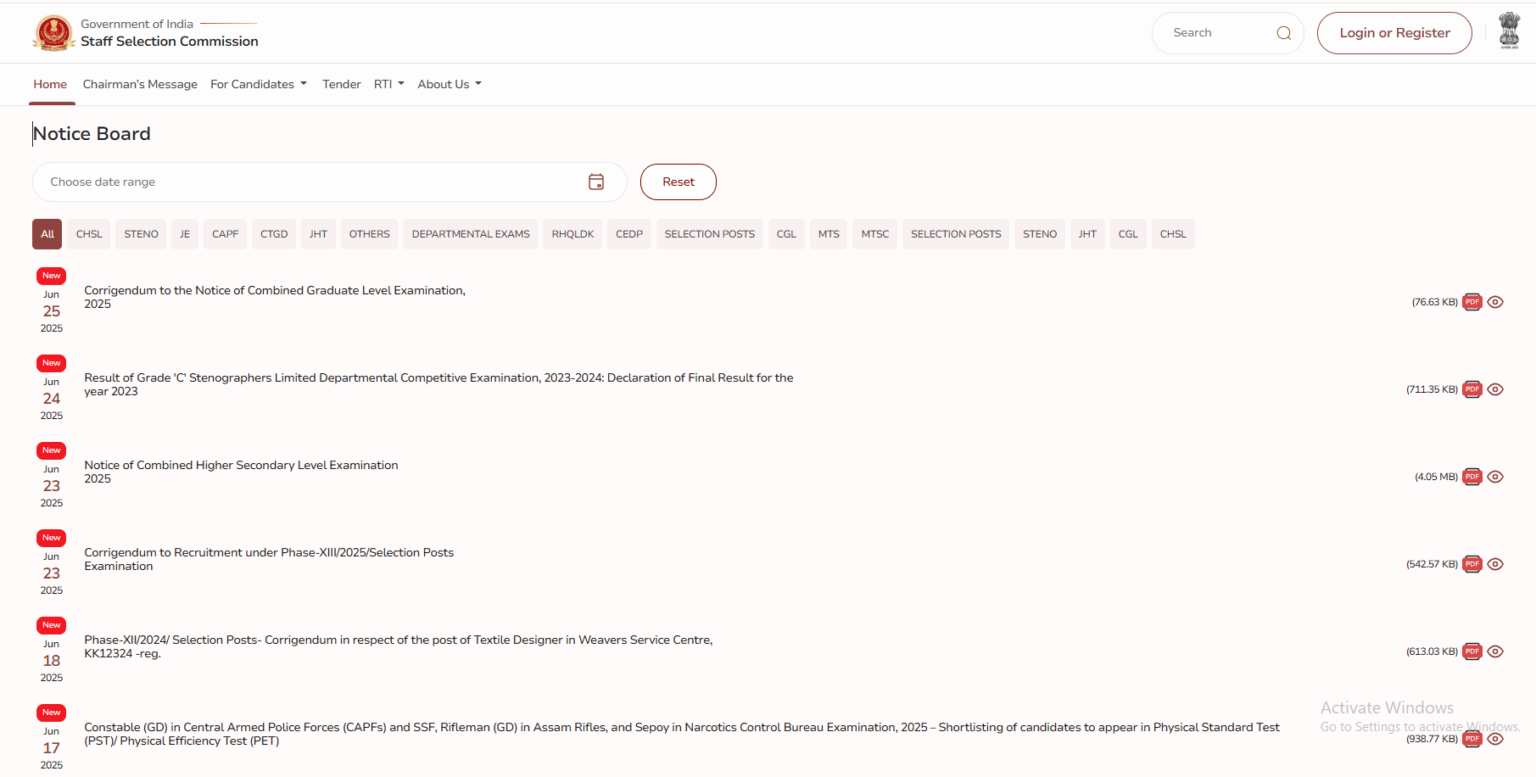Click the Staff Selection Commission logo
Image resolution: width=1536 pixels, height=777 pixels.
coord(54,32)
